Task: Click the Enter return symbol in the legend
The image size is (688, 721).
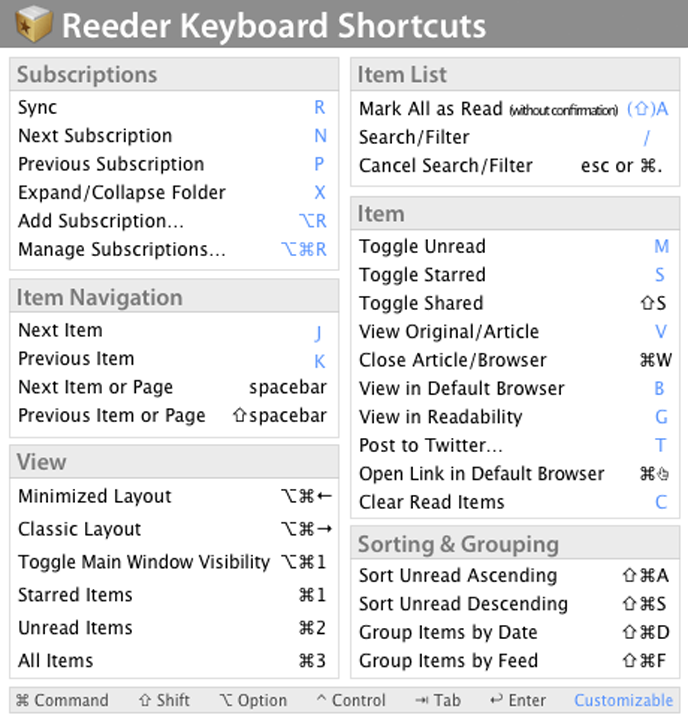Action: (x=497, y=701)
